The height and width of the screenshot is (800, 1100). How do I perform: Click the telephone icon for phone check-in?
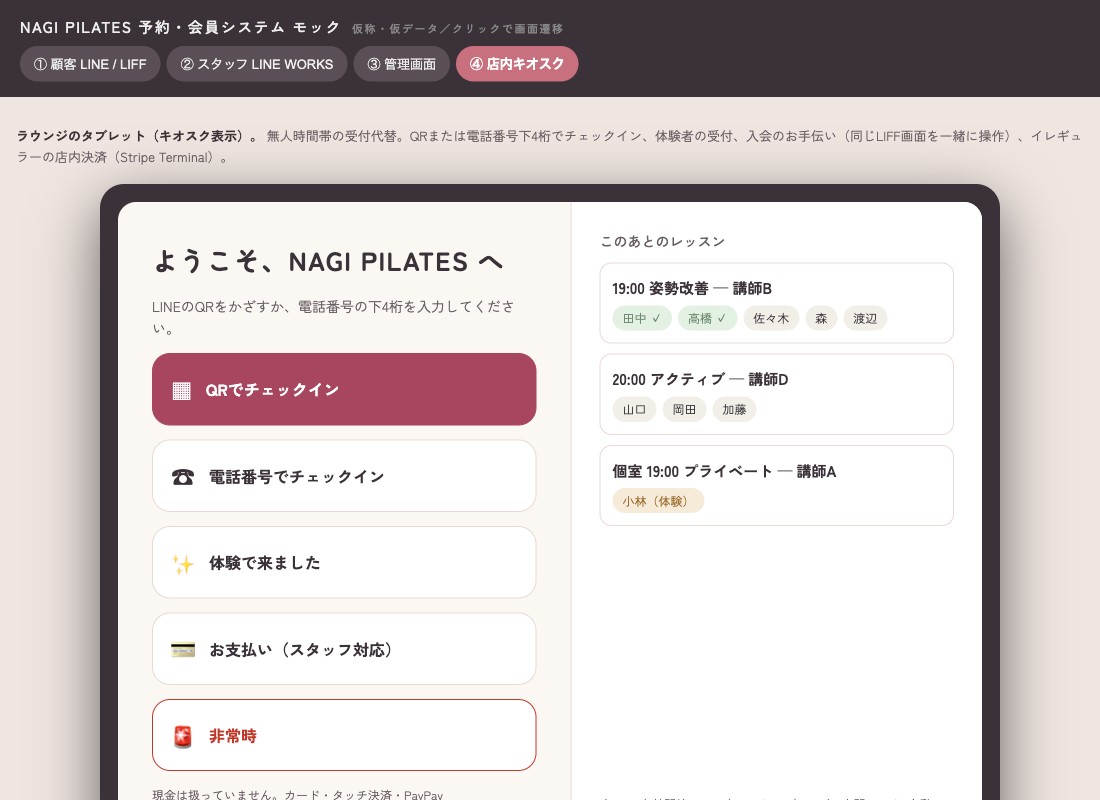[182, 477]
